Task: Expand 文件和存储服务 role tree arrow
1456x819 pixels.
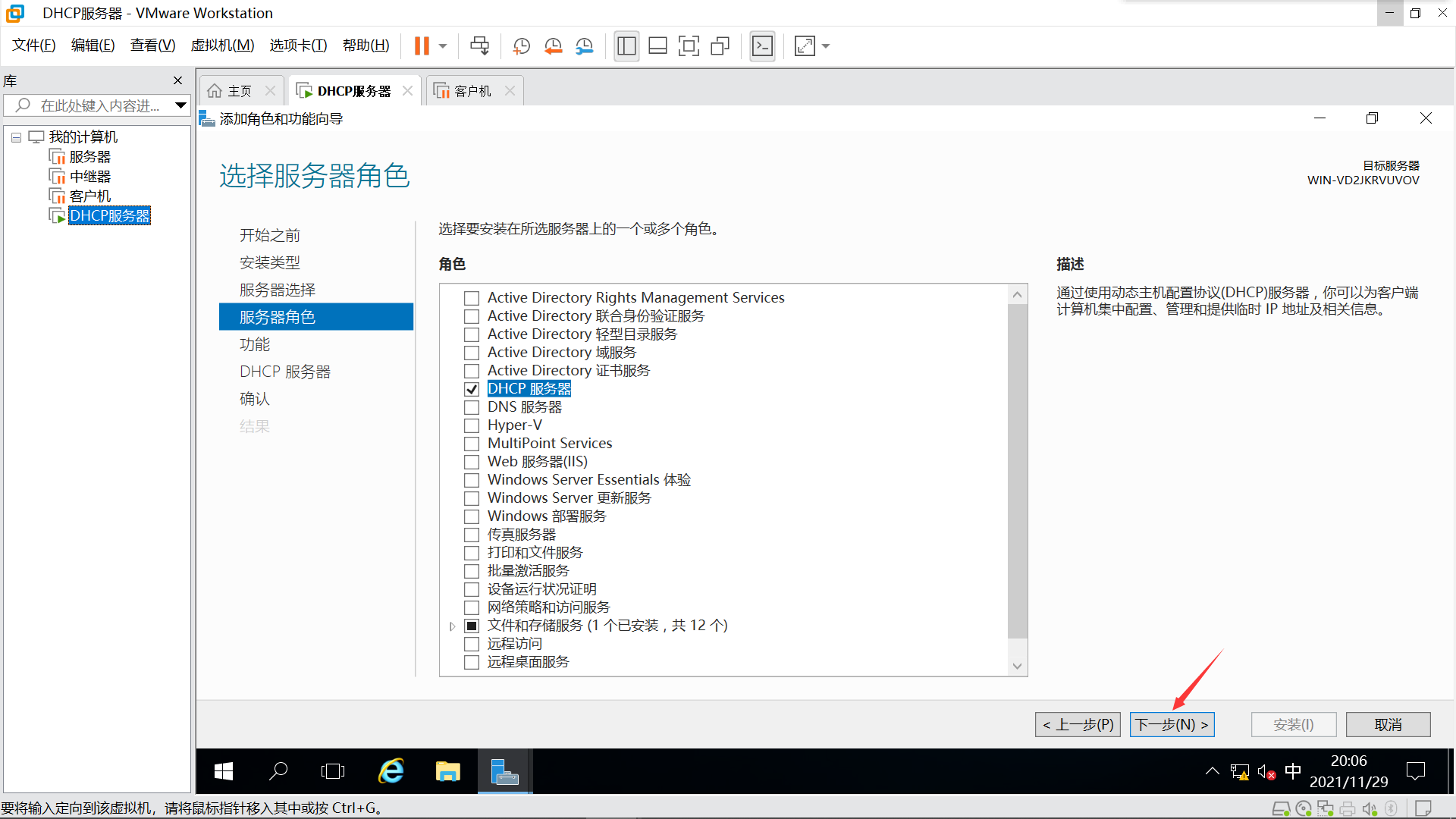Action: point(452,626)
